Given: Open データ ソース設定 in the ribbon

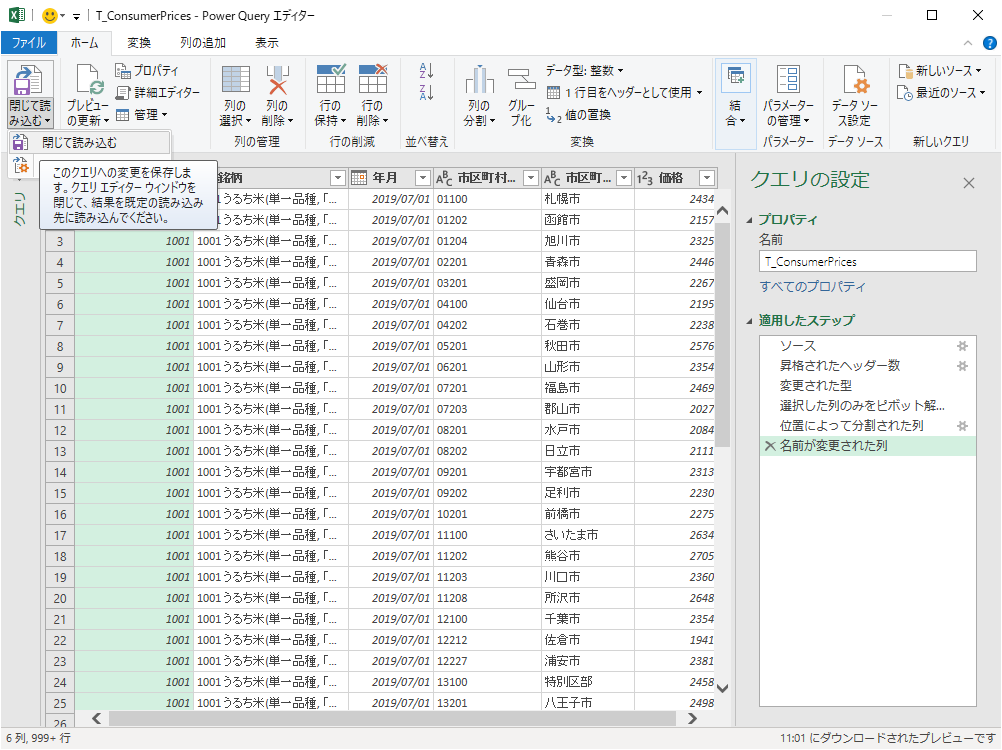Looking at the screenshot, I should pyautogui.click(x=854, y=84).
